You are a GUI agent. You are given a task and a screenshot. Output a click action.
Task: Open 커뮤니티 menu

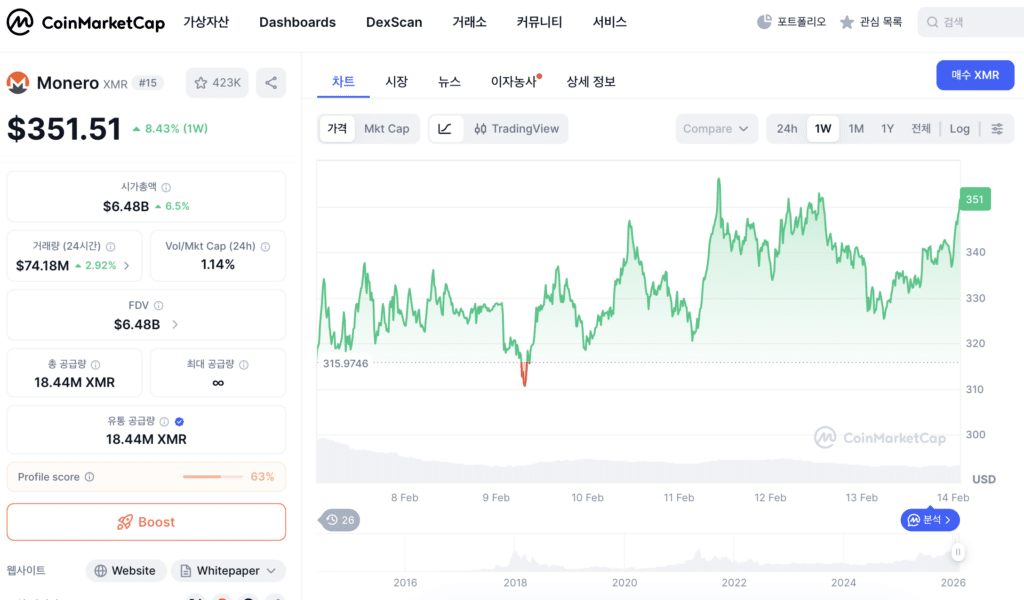click(539, 22)
